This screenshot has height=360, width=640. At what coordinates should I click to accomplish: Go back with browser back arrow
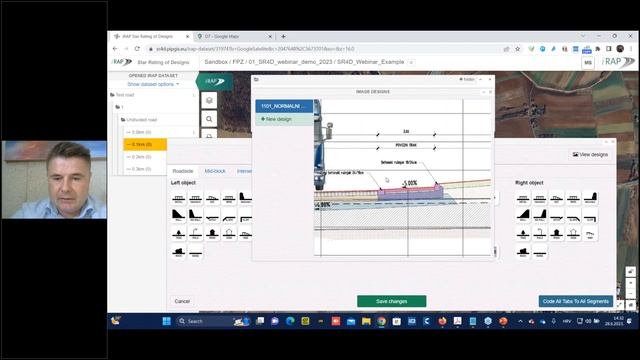pos(115,49)
